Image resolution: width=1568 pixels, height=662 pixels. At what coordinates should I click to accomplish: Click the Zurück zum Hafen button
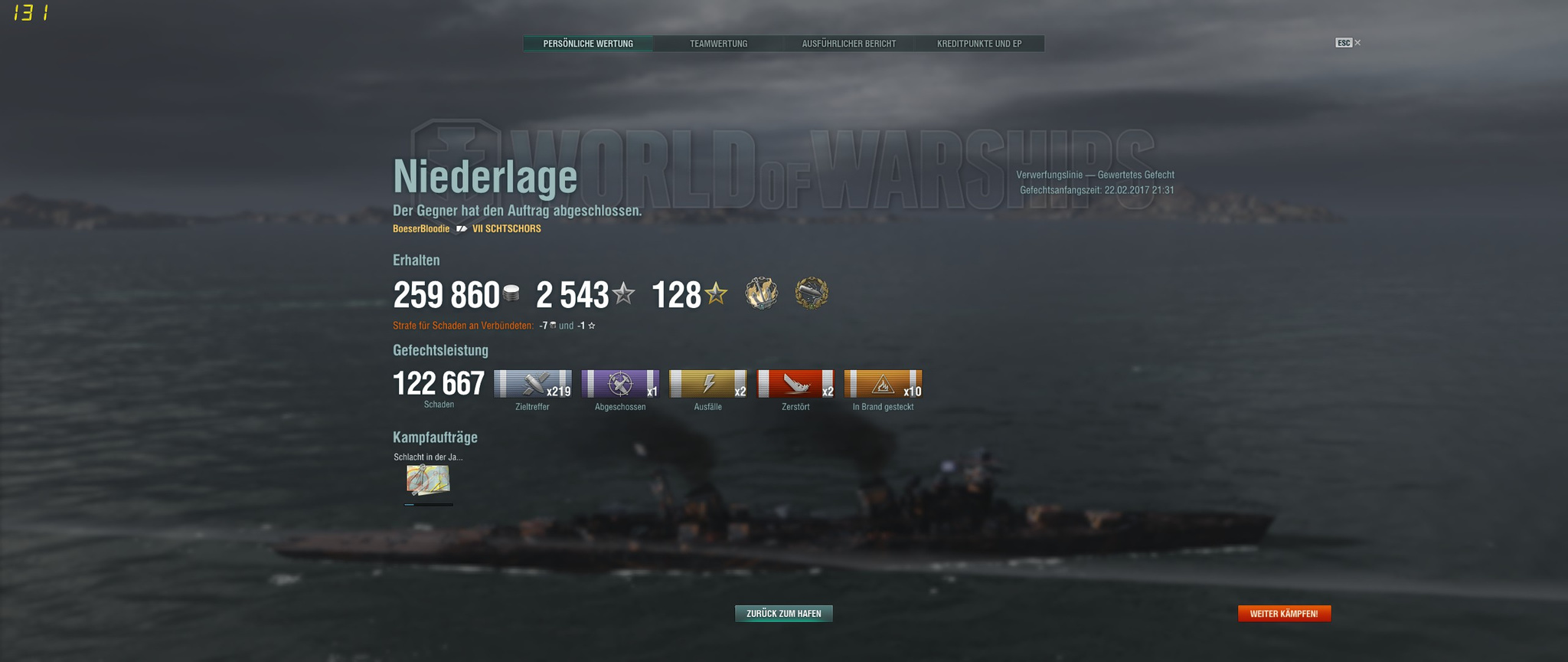pos(784,614)
